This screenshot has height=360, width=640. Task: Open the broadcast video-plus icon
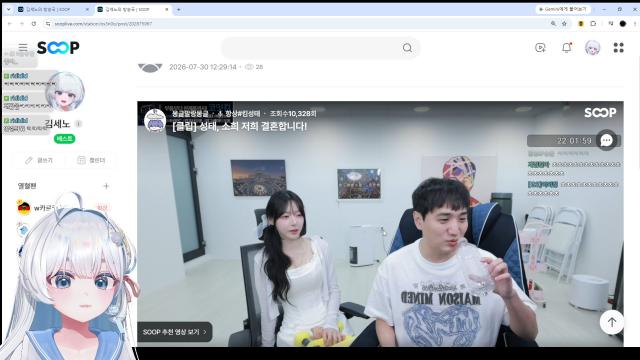coord(540,48)
